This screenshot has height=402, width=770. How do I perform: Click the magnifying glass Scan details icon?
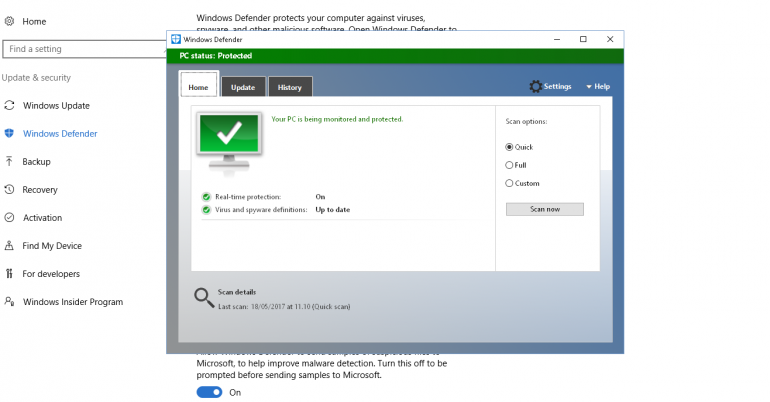coord(204,296)
